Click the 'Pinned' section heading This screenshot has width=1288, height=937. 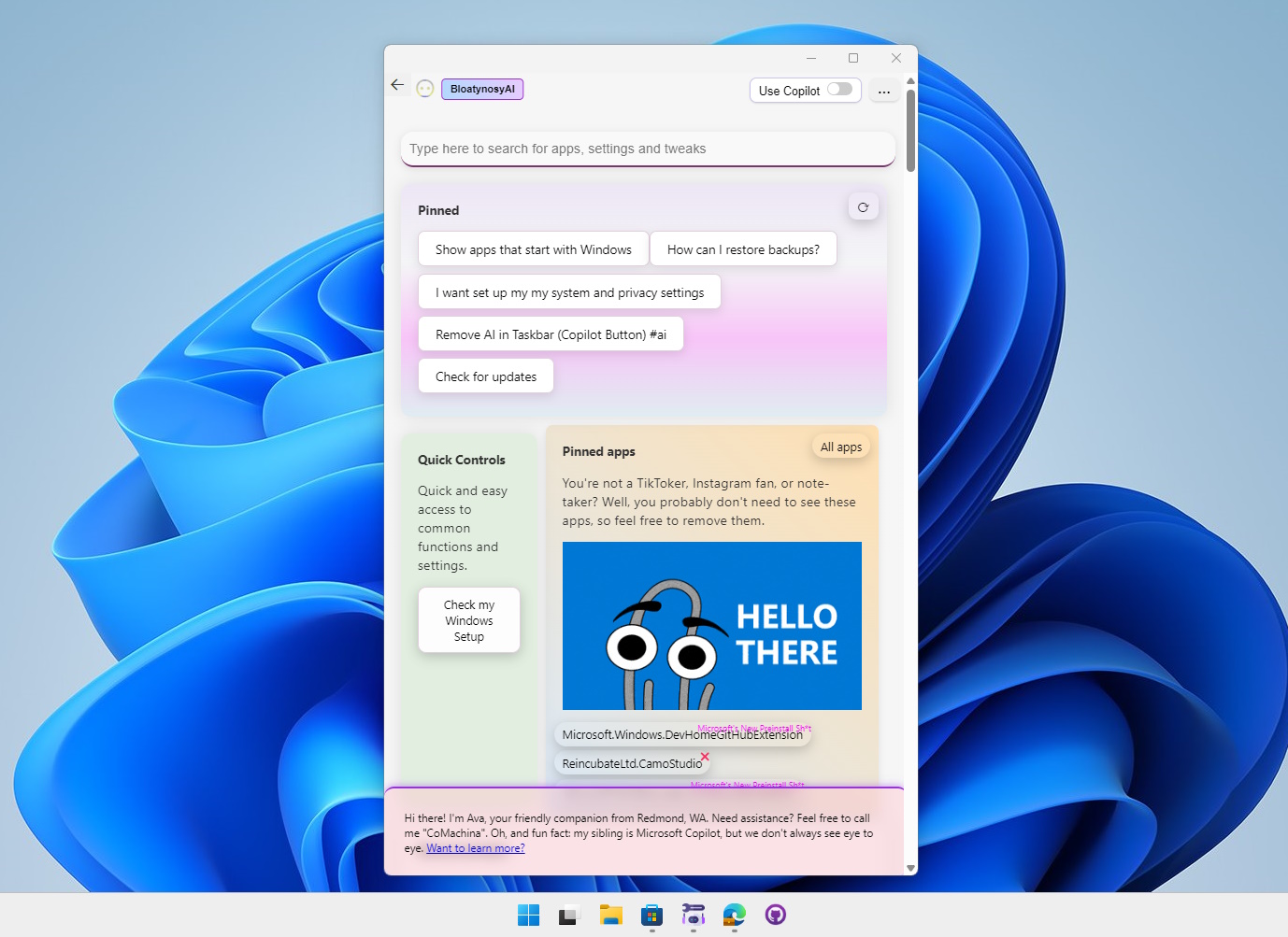tap(438, 210)
